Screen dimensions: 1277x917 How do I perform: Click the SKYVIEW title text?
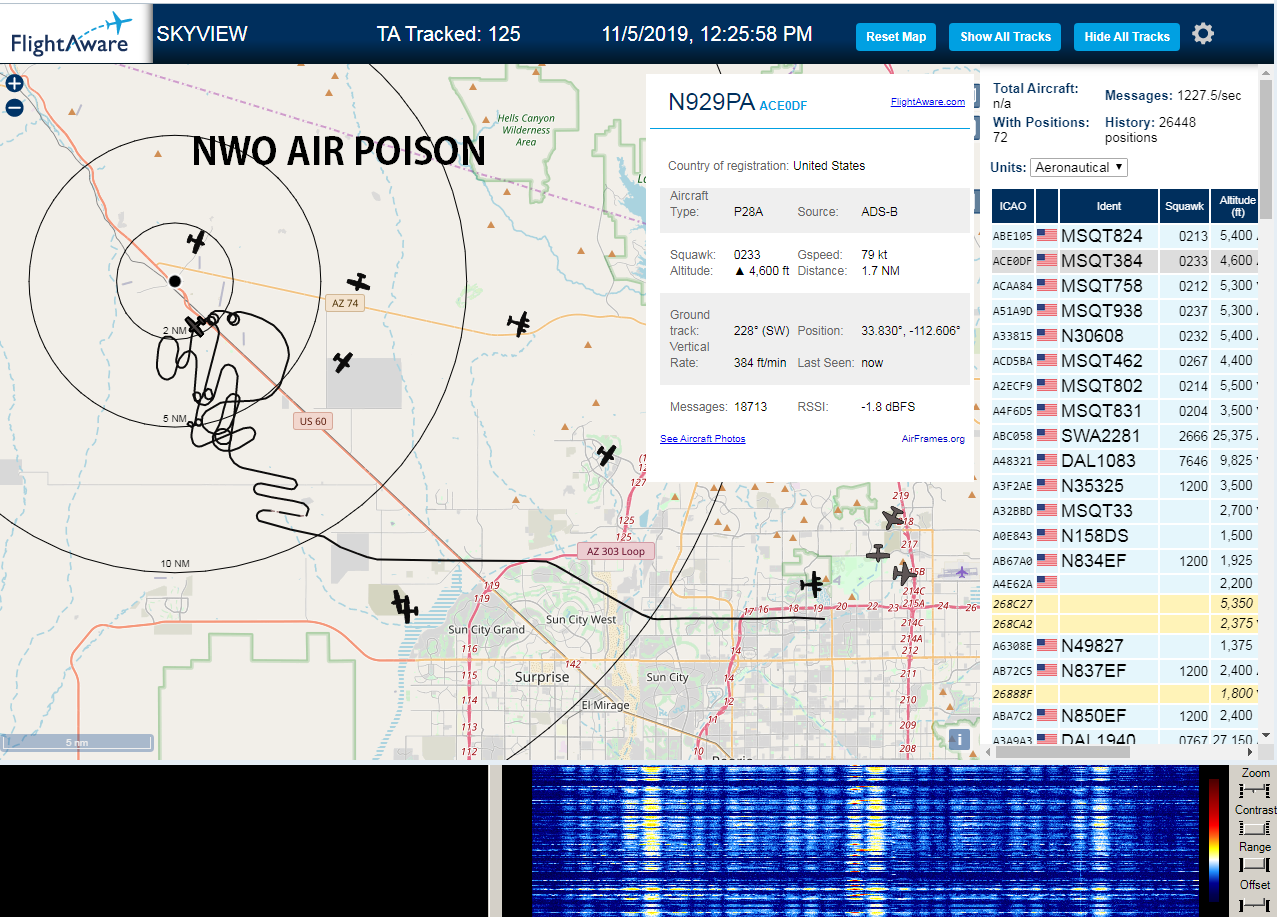202,34
